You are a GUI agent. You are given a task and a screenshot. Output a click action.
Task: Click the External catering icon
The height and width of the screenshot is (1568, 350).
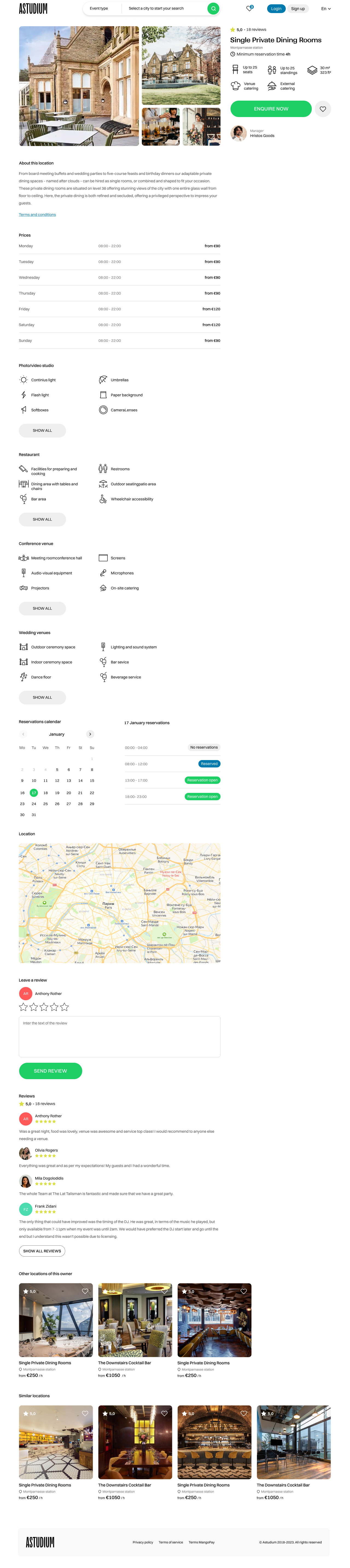(272, 86)
